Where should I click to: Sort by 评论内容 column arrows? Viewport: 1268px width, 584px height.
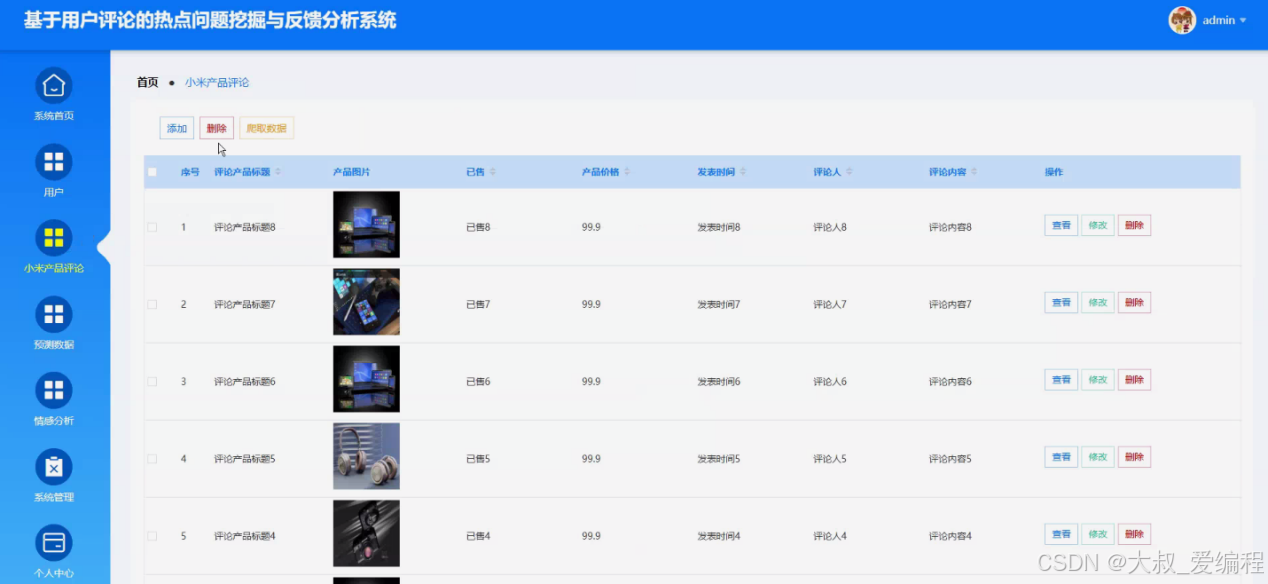pyautogui.click(x=974, y=172)
